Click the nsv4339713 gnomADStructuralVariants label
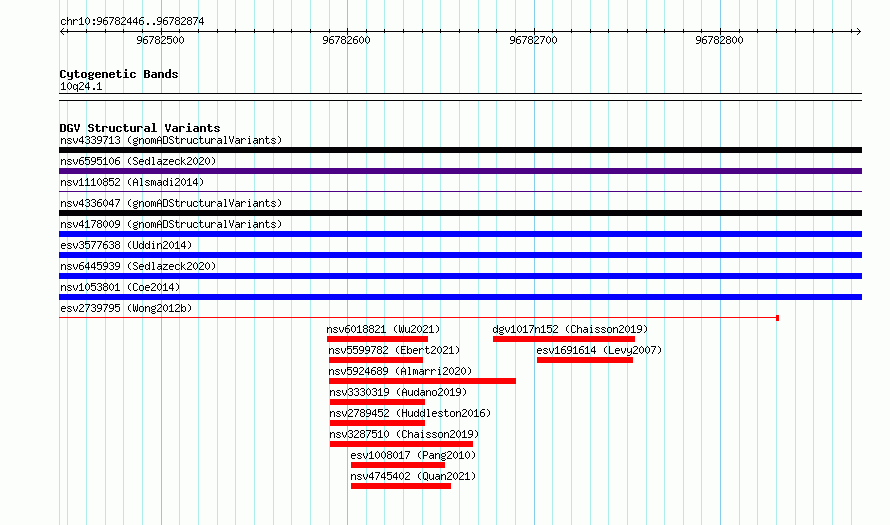This screenshot has height=525, width=890. [171, 140]
